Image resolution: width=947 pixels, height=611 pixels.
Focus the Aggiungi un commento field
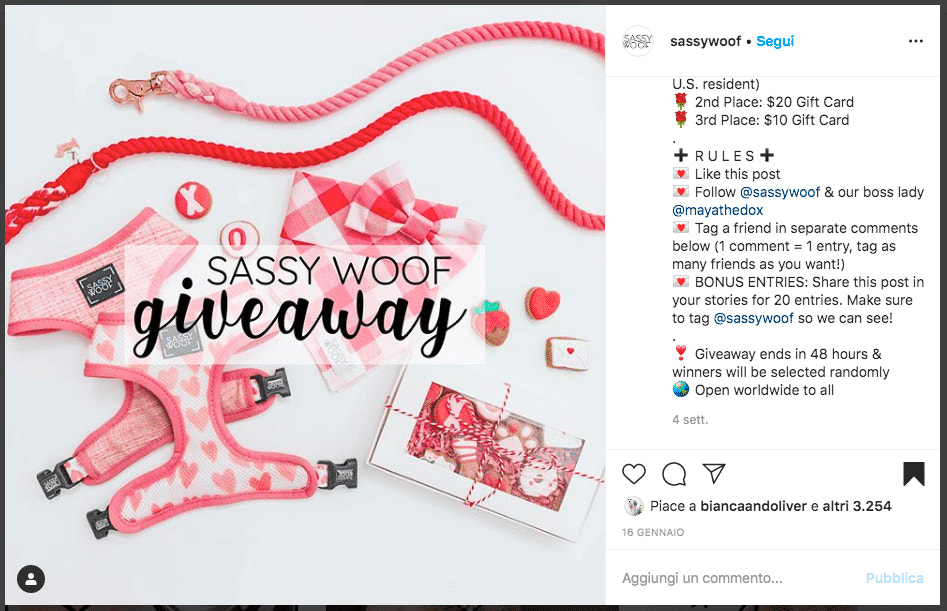737,578
